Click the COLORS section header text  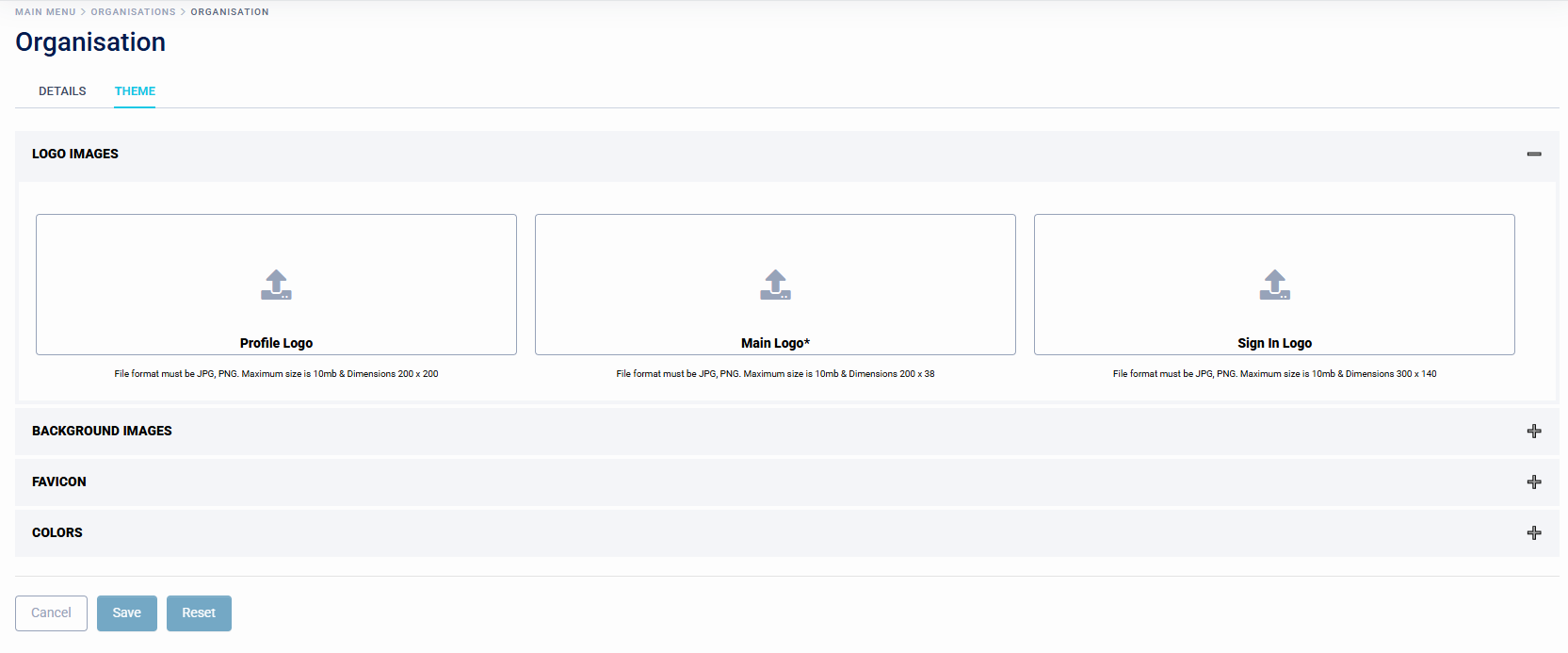pos(57,532)
